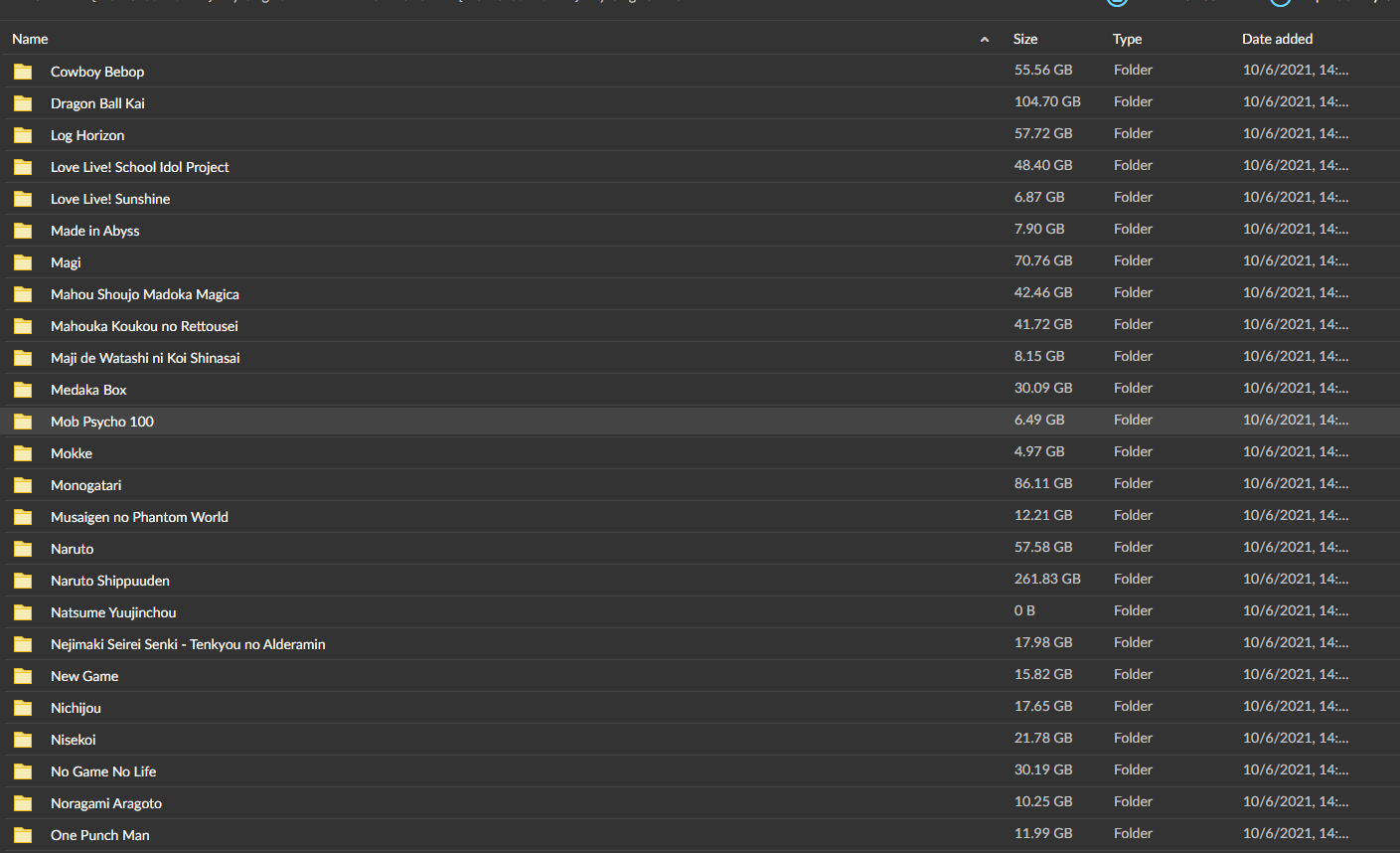1400x853 pixels.
Task: Click the Made in Abyss folder icon
Action: pyautogui.click(x=23, y=231)
